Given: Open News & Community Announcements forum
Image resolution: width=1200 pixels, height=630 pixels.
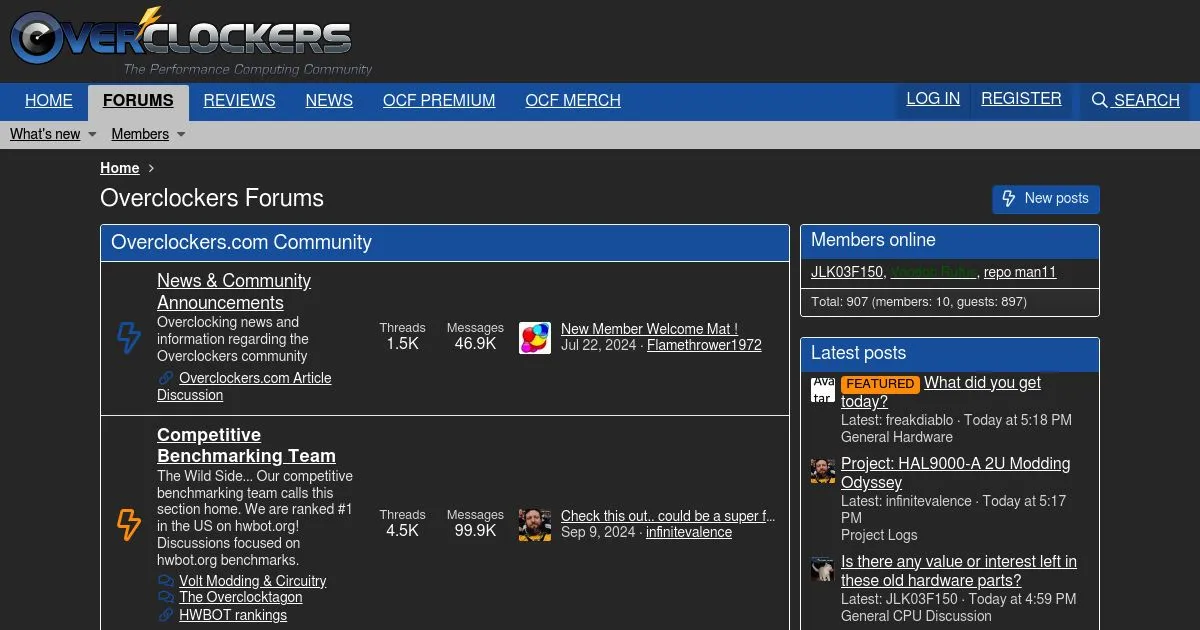Looking at the screenshot, I should (234, 292).
